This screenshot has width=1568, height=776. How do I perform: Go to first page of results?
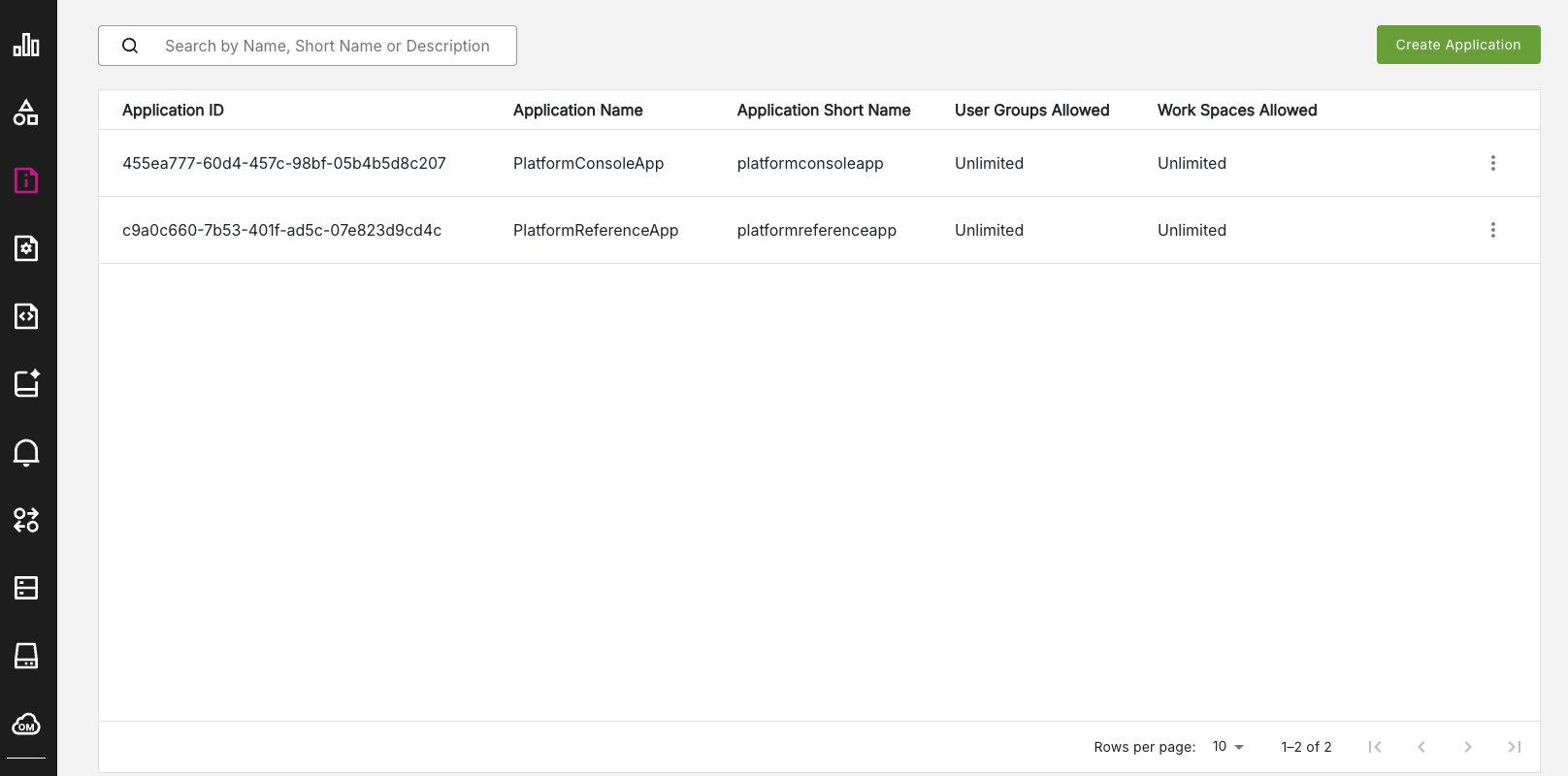point(1375,747)
